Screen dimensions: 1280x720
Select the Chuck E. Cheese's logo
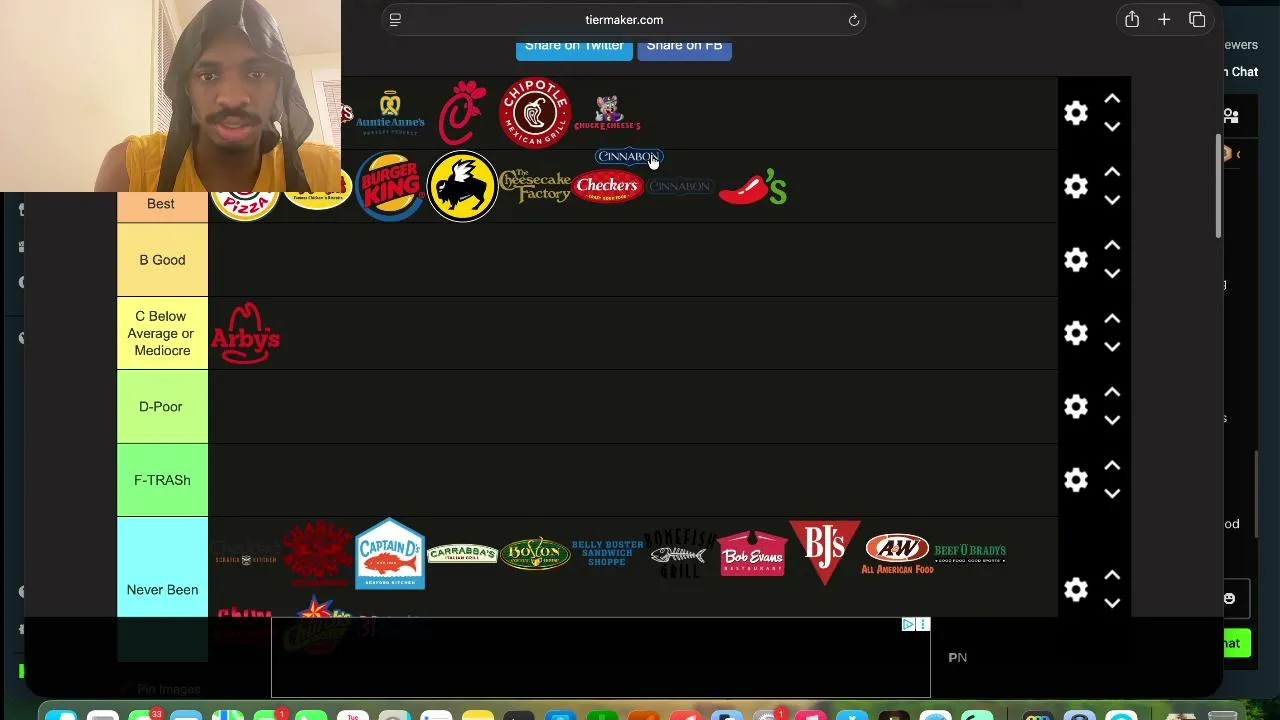[x=608, y=113]
